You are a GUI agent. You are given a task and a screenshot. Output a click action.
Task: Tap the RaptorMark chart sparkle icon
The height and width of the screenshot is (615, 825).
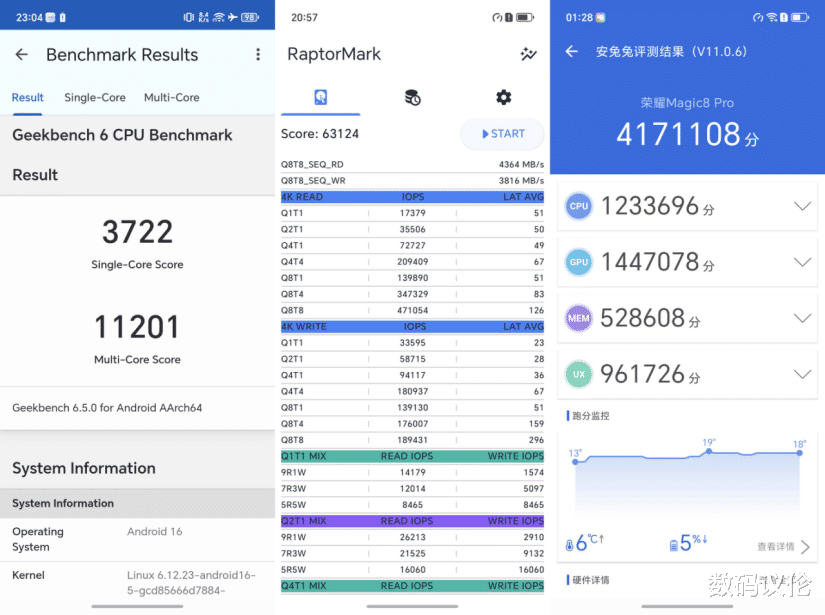pos(528,54)
